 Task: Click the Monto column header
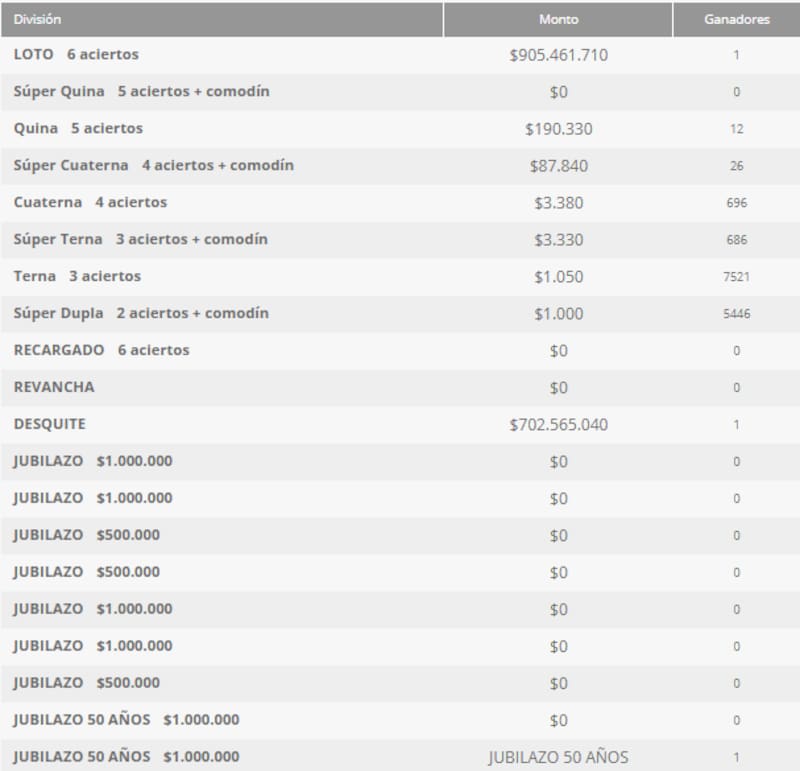click(560, 17)
